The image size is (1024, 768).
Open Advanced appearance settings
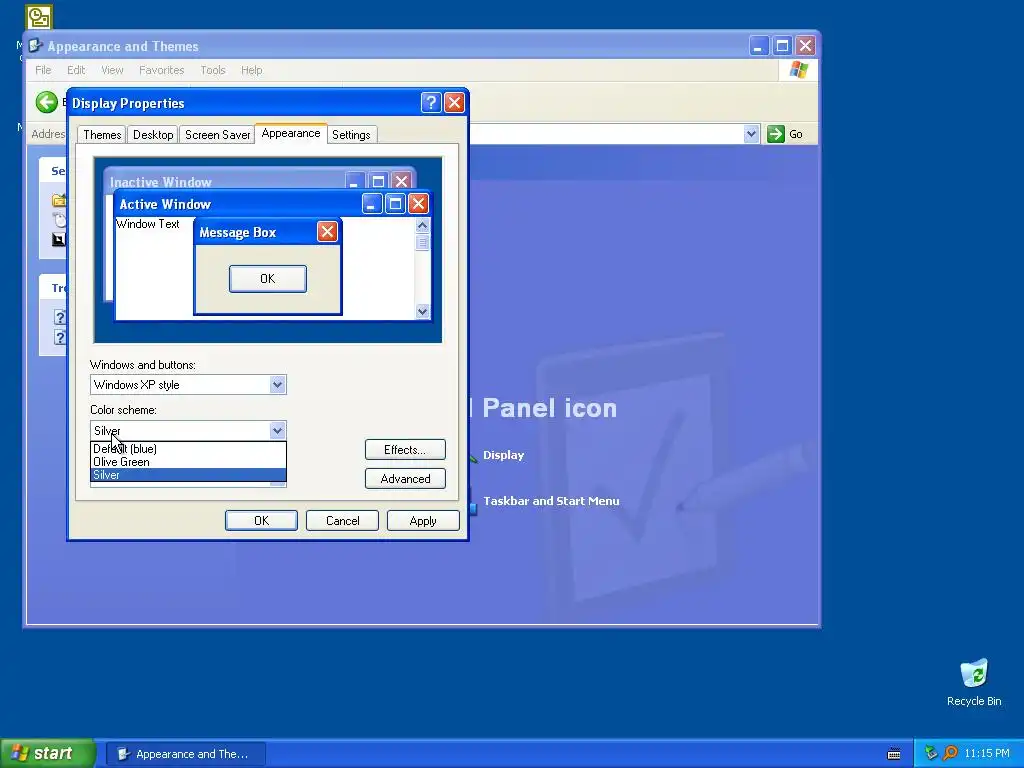(x=405, y=479)
